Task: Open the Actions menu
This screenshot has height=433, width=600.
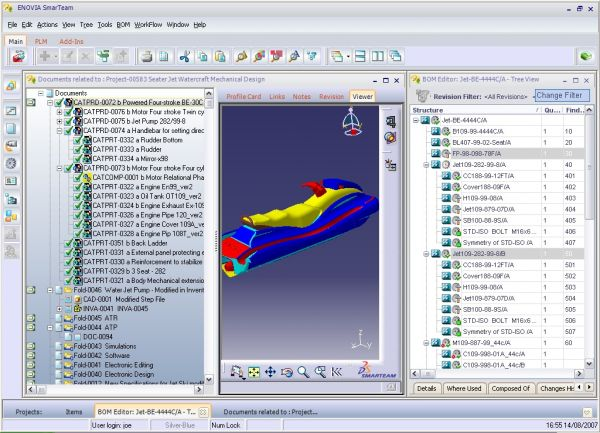Action: coord(47,25)
